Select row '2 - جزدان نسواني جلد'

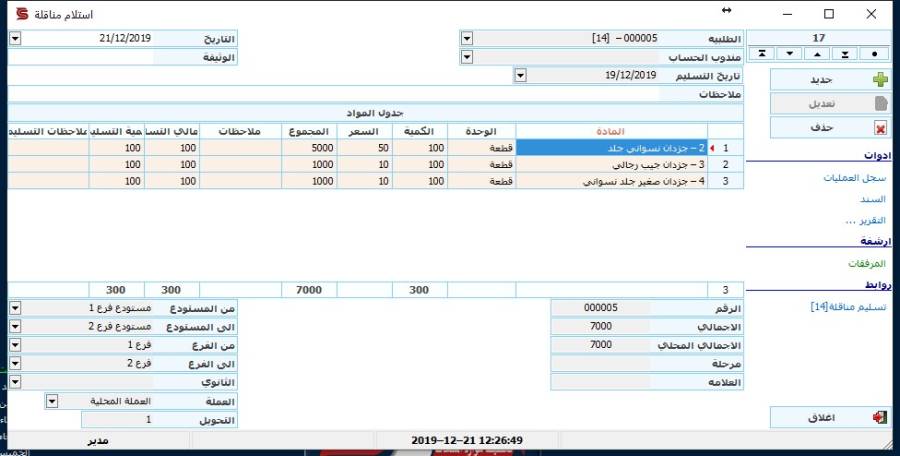coord(612,148)
